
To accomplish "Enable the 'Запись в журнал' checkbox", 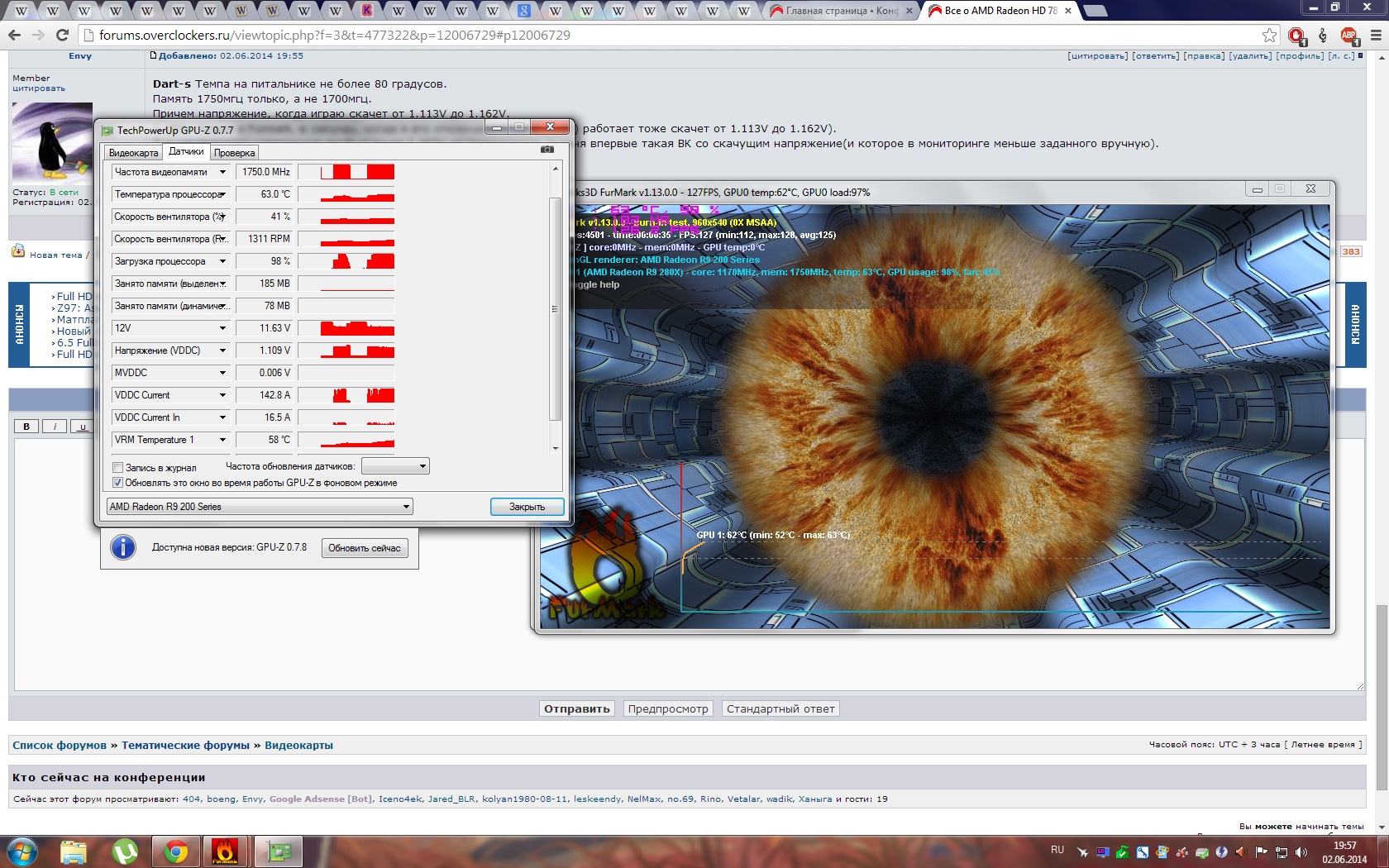I will click(117, 468).
